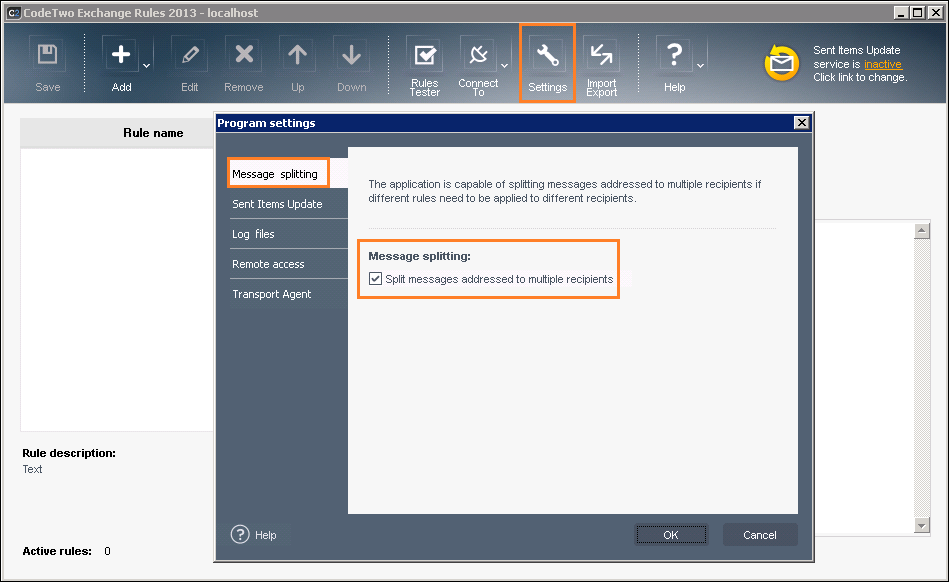This screenshot has width=949, height=582.
Task: Minimize the CodeTwo Exchange Rules window
Action: 901,13
